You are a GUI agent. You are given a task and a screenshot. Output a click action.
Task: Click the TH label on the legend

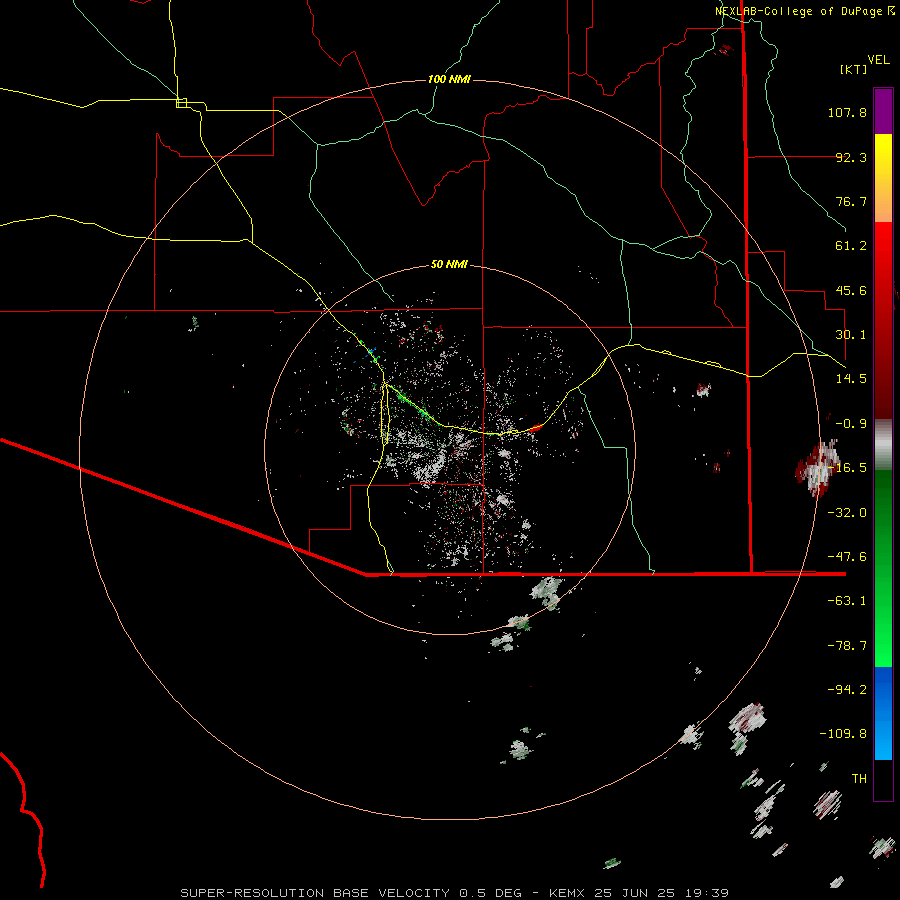tap(859, 779)
